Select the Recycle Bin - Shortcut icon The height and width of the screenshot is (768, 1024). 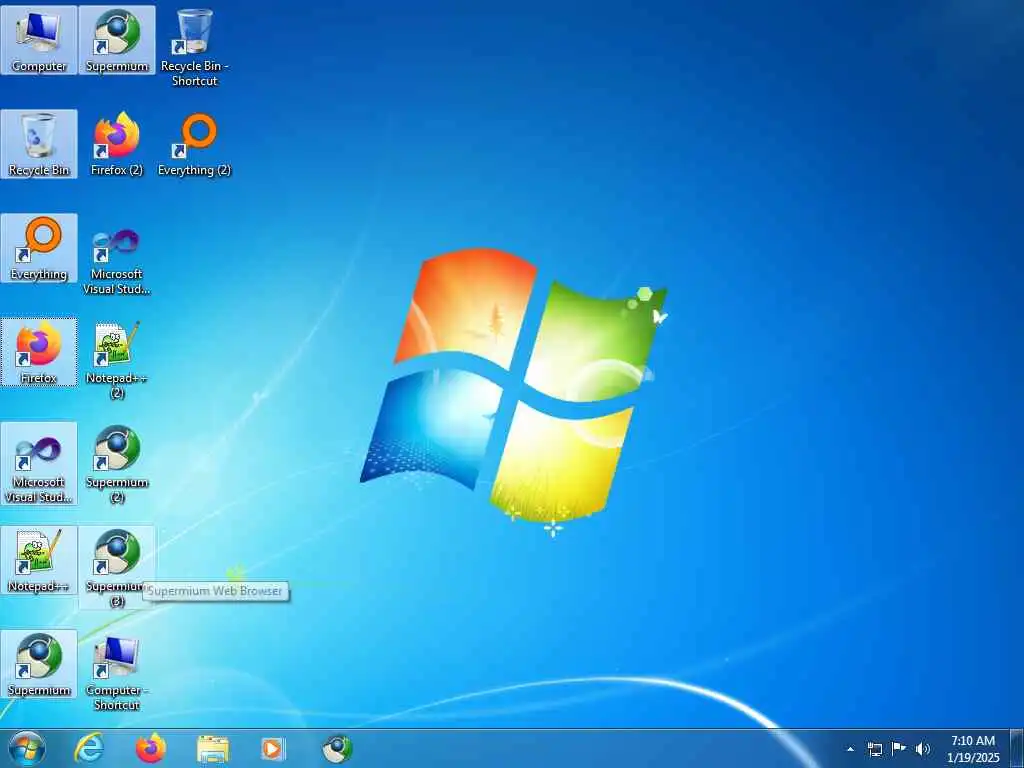point(195,48)
